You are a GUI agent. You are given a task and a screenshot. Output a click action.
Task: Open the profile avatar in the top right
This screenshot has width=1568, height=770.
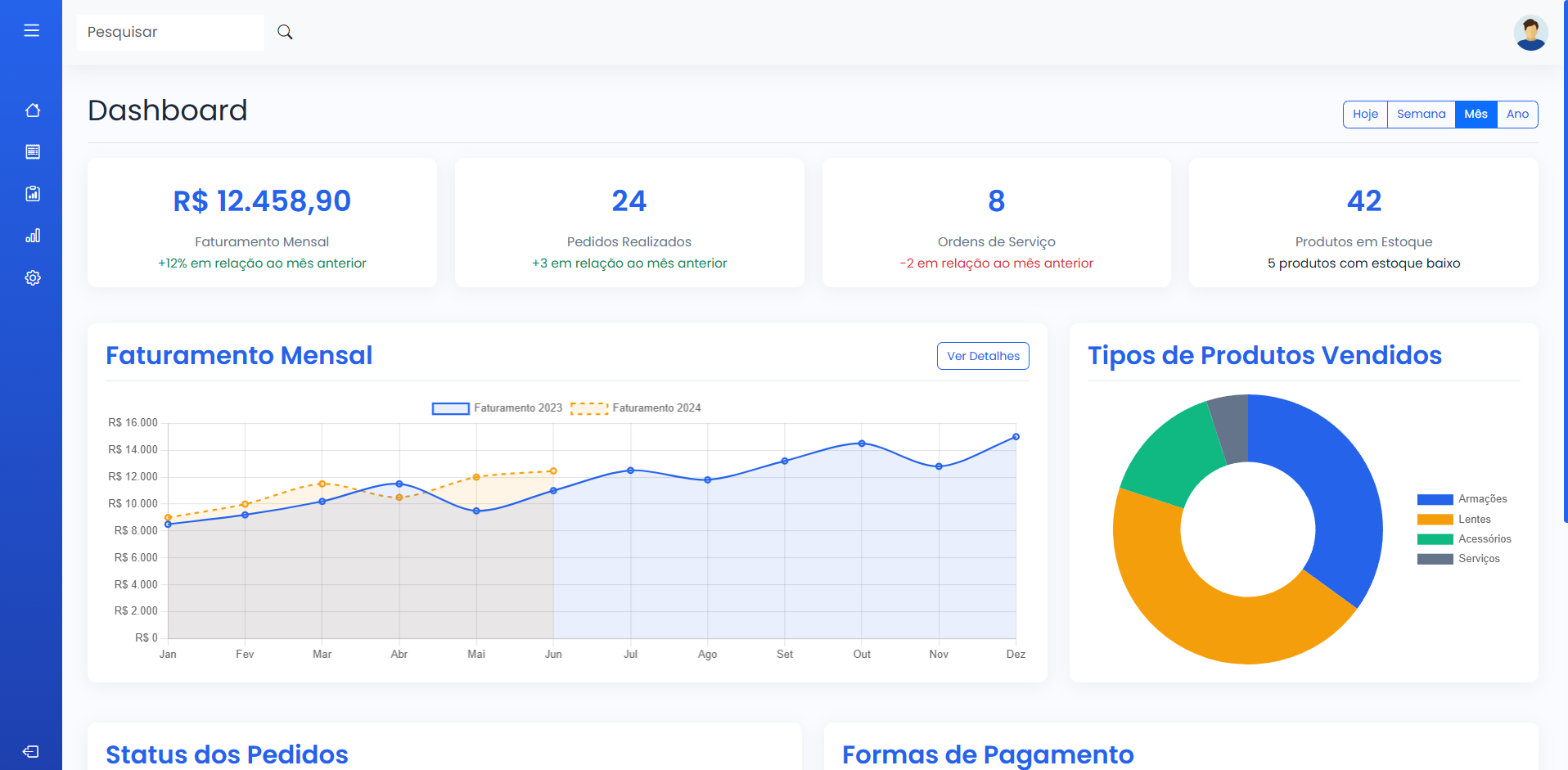[x=1530, y=32]
